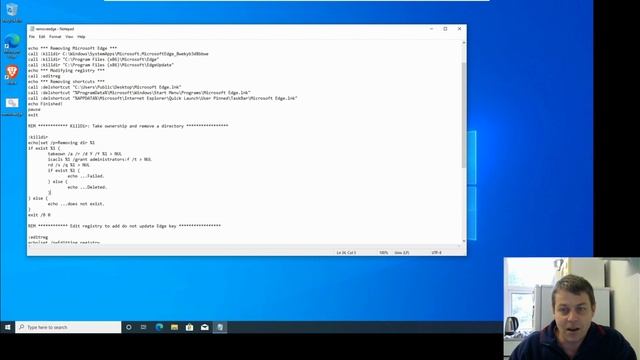Open Task View from the taskbar

(x=144, y=327)
